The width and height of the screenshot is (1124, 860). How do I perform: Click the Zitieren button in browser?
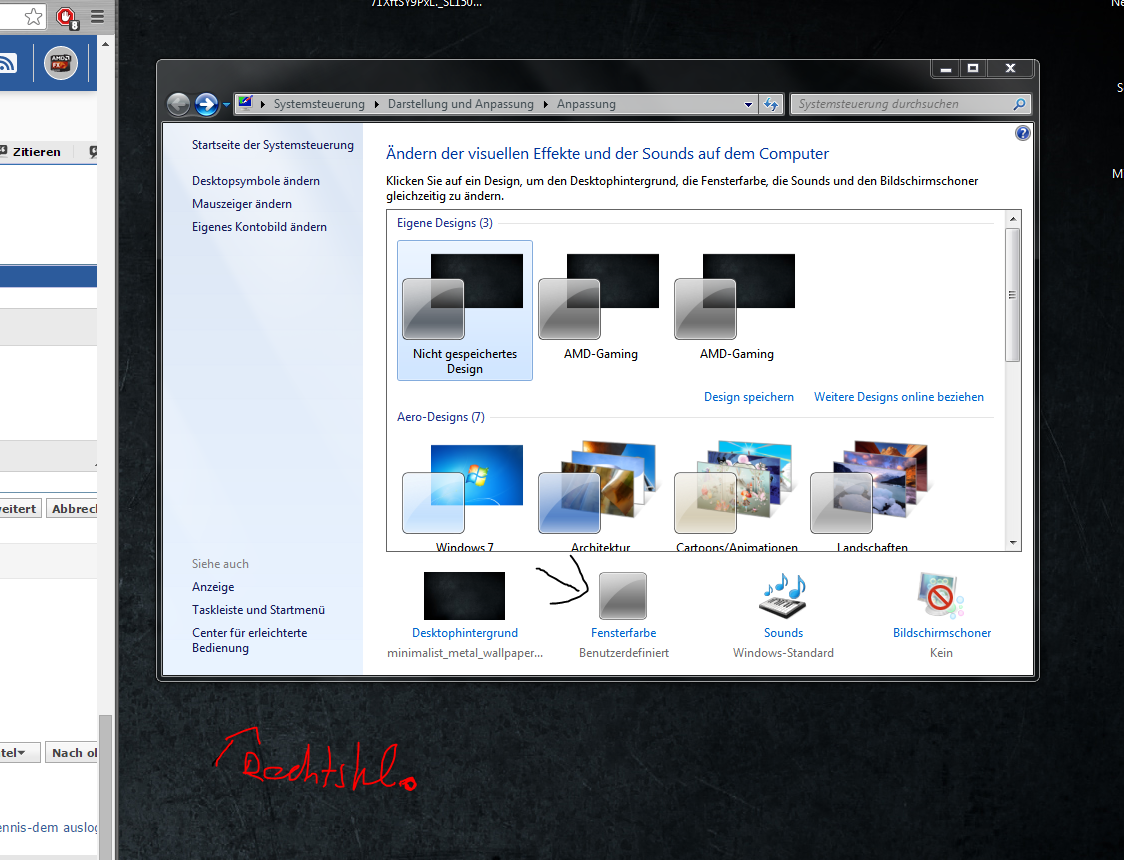tap(30, 151)
